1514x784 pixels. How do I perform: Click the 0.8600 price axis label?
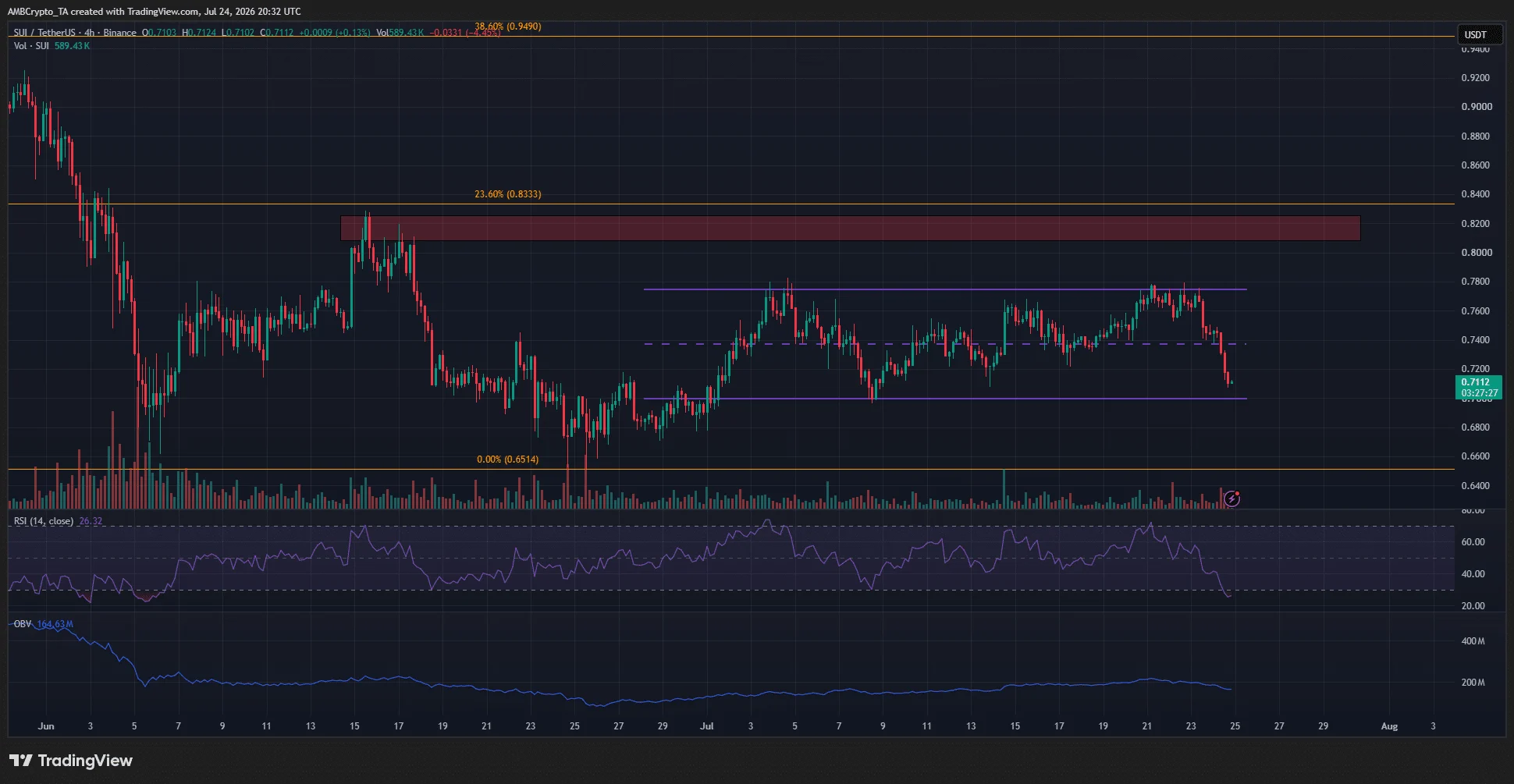(1476, 165)
